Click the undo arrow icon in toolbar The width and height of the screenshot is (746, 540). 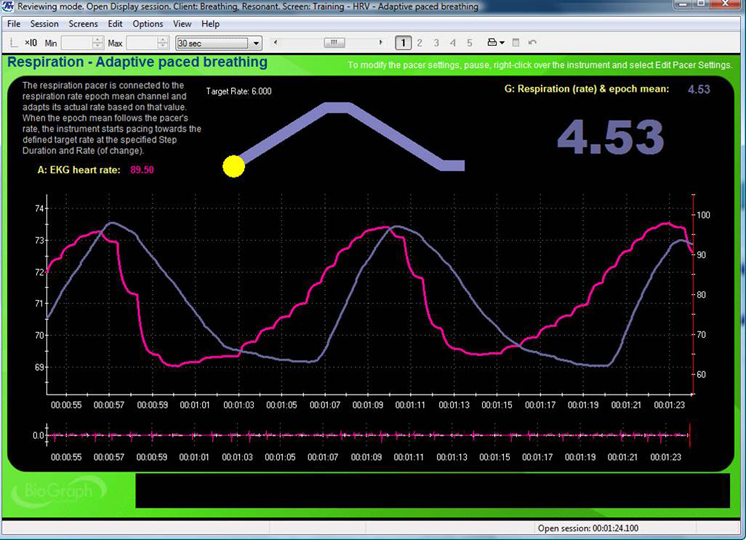[533, 43]
